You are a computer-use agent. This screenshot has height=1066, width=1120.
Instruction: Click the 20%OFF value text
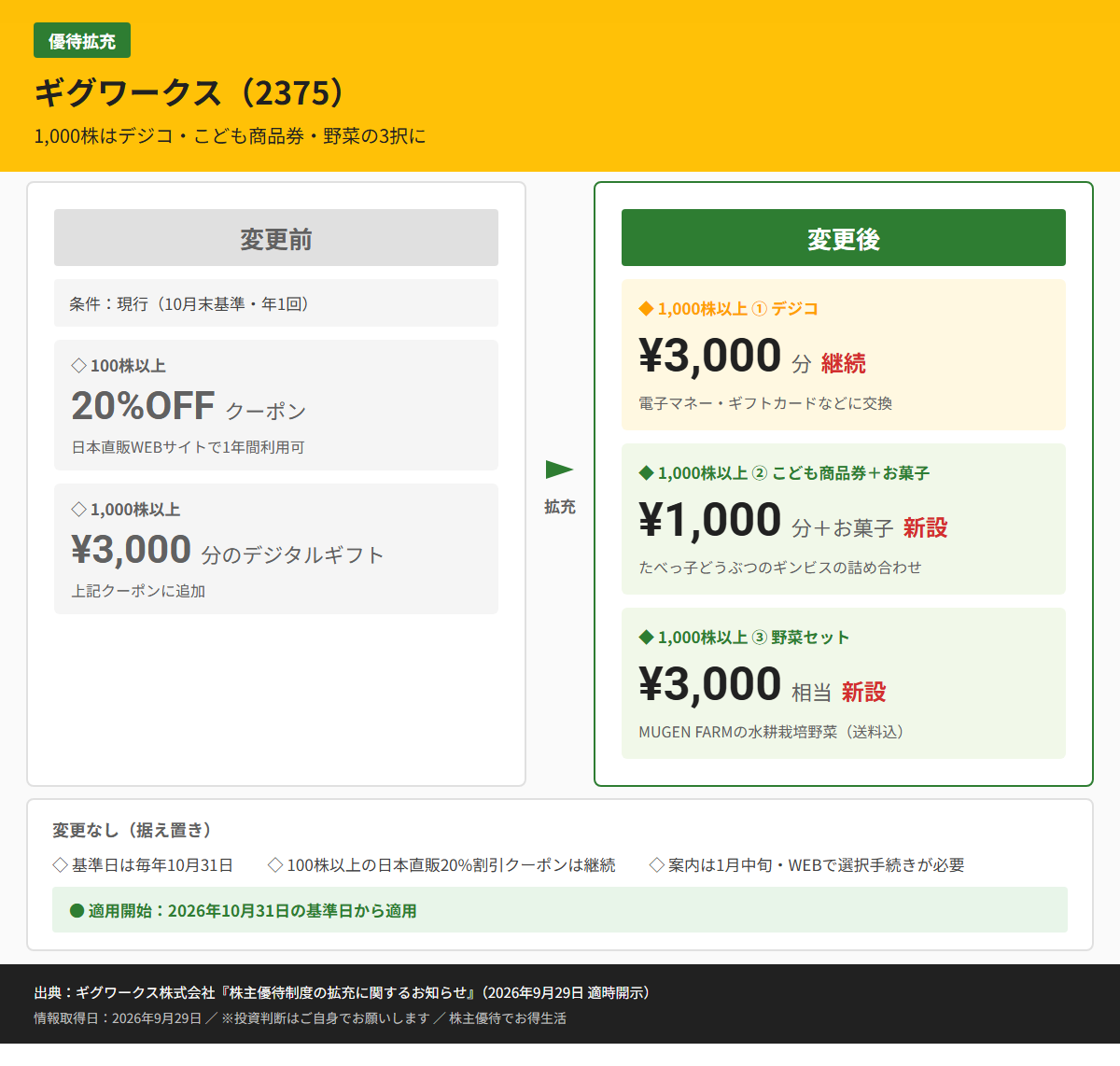(143, 406)
